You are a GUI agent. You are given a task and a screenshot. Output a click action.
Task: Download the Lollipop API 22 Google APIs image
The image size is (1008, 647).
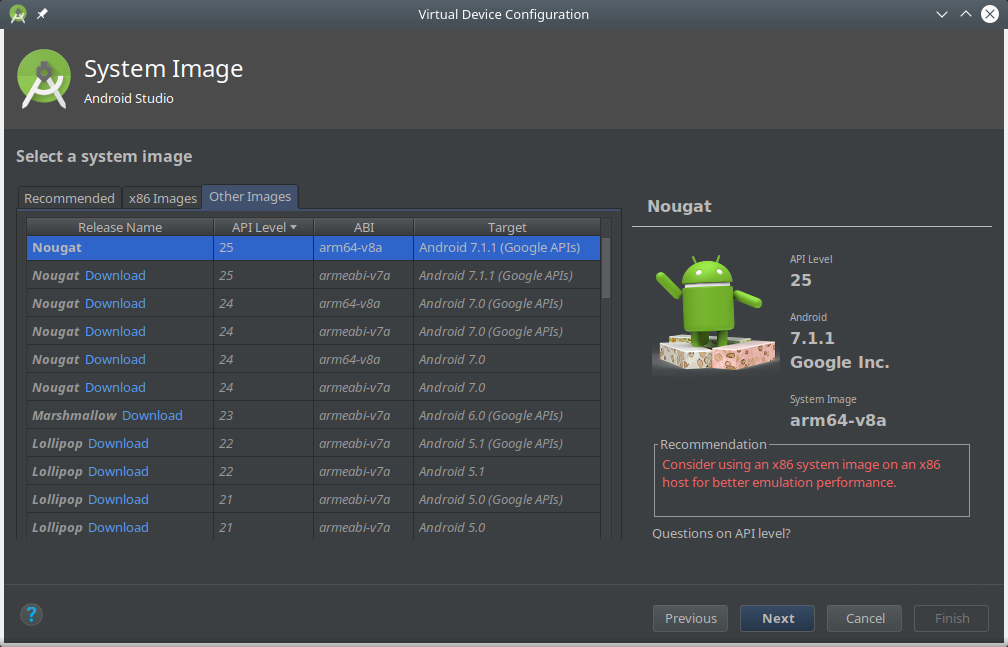pos(118,443)
